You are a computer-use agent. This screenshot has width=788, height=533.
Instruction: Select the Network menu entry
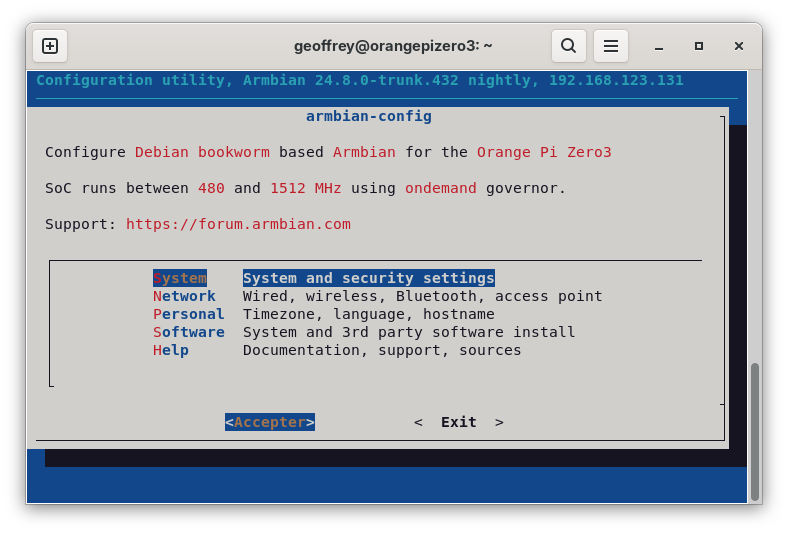[x=184, y=296]
